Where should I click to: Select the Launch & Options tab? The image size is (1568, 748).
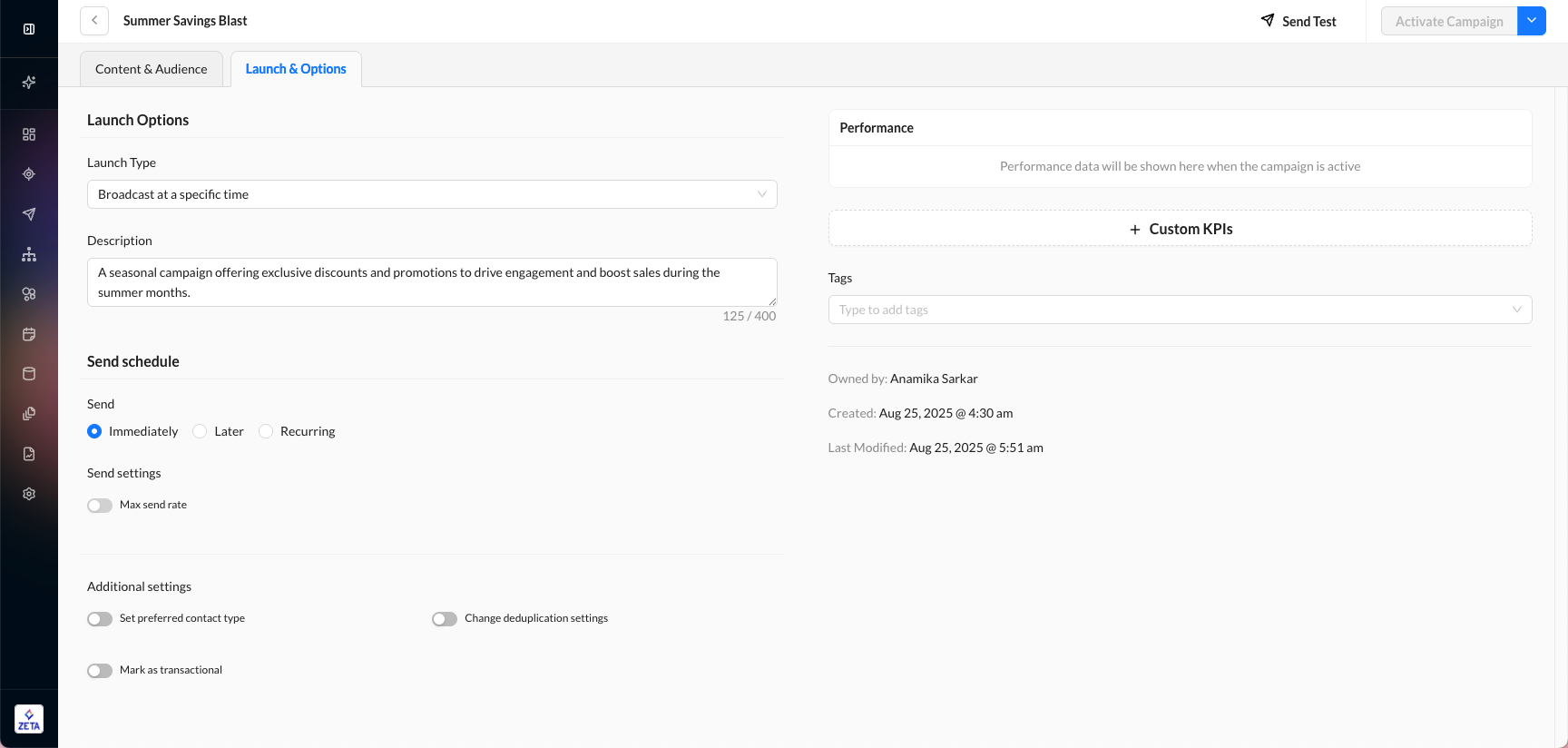click(x=296, y=69)
